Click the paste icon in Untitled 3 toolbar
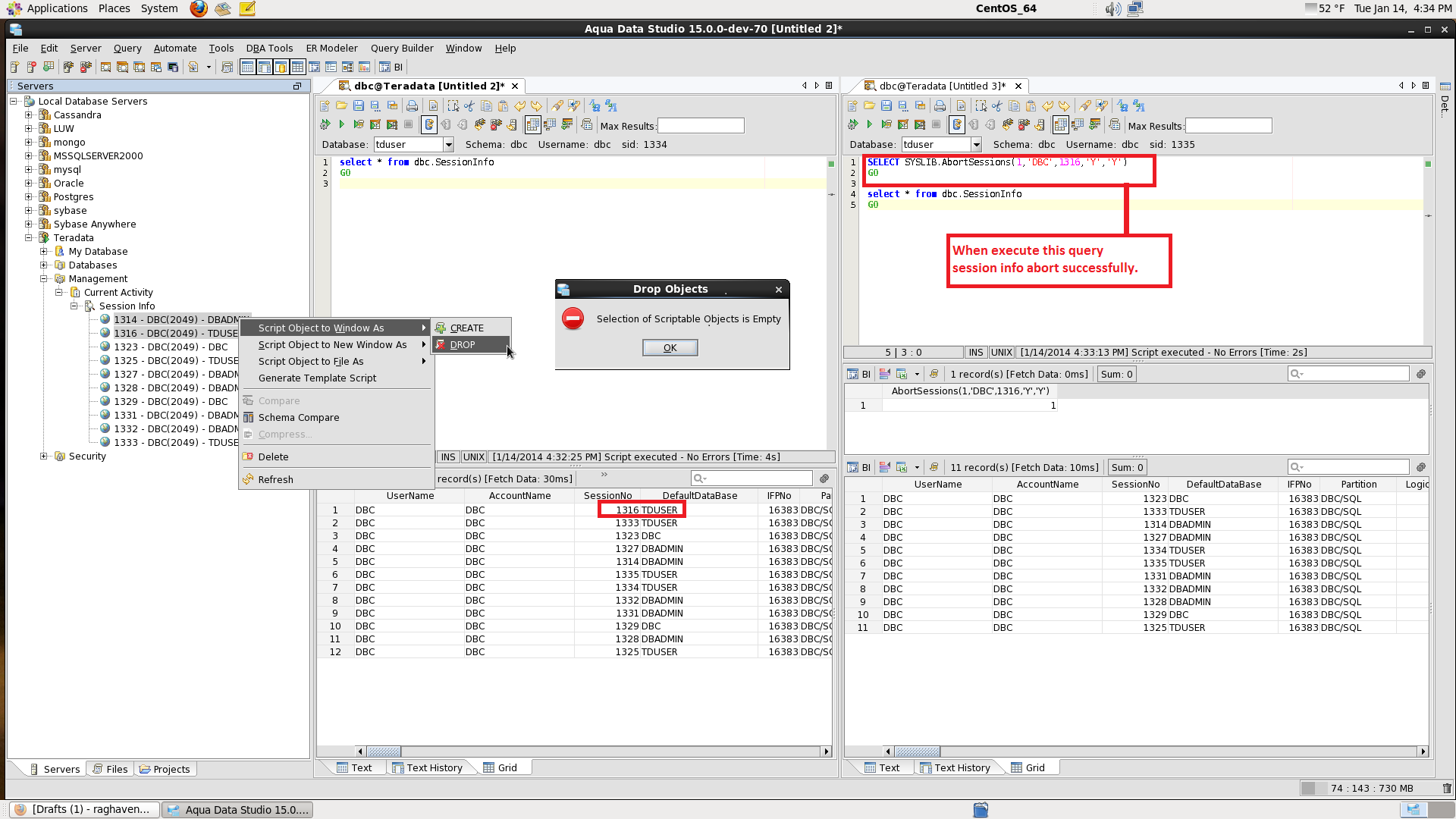The height and width of the screenshot is (819, 1456). (1031, 106)
